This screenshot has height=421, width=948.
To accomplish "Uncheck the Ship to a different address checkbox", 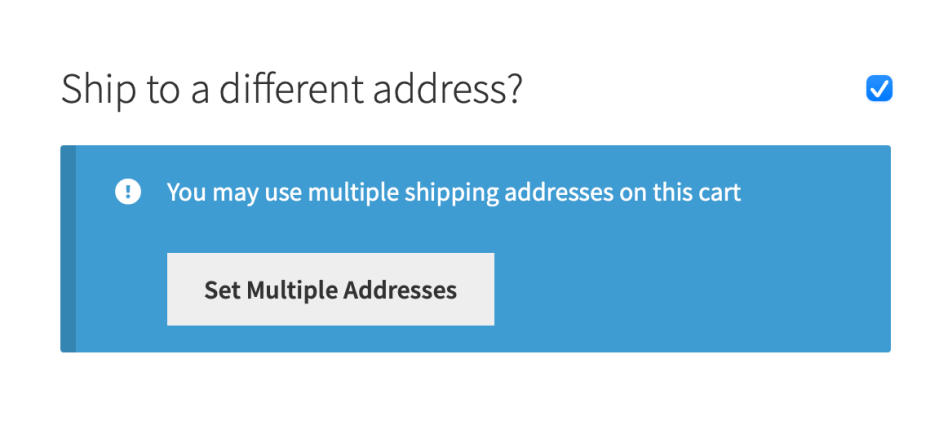I will [879, 89].
